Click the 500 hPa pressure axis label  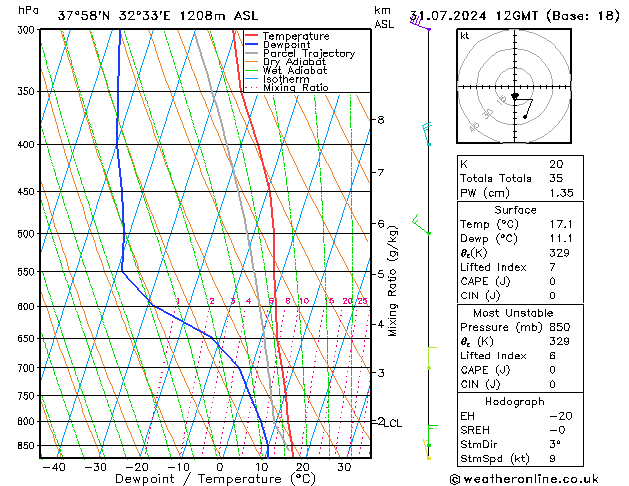coord(26,233)
